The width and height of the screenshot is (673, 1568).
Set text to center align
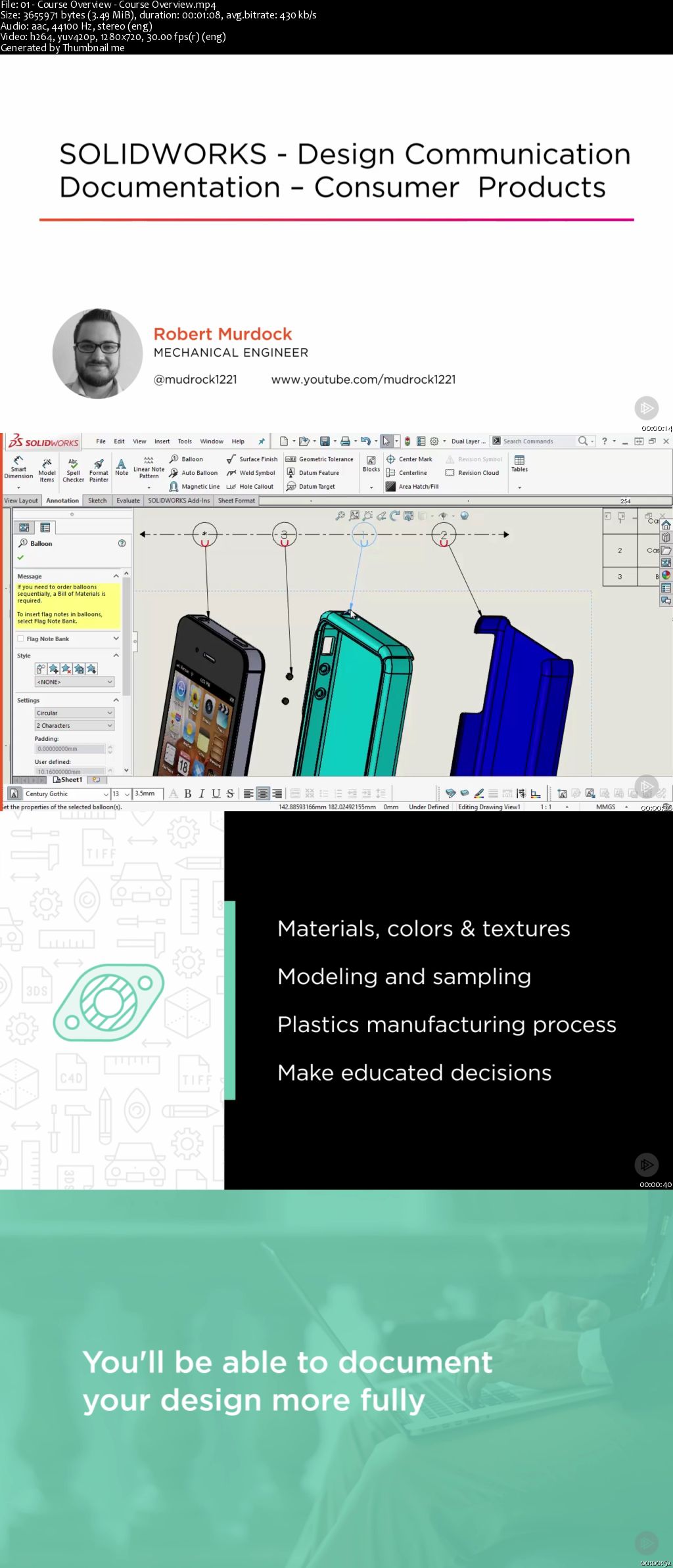click(263, 794)
